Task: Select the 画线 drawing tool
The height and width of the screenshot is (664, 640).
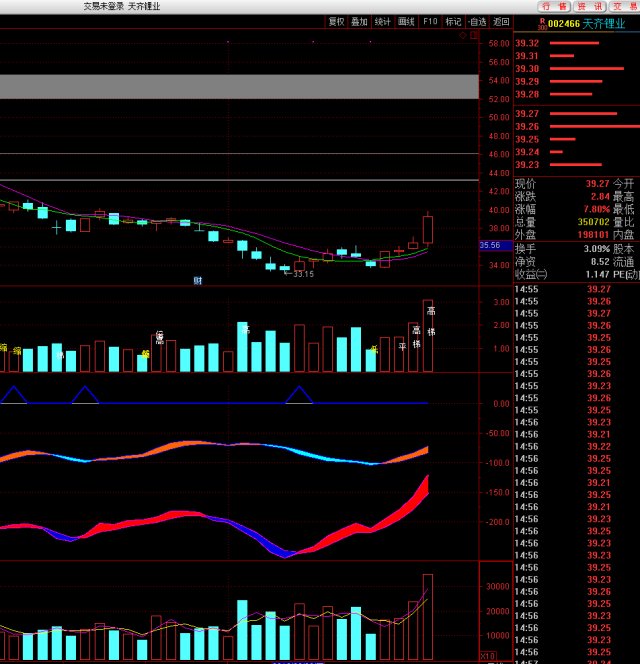Action: (x=406, y=21)
